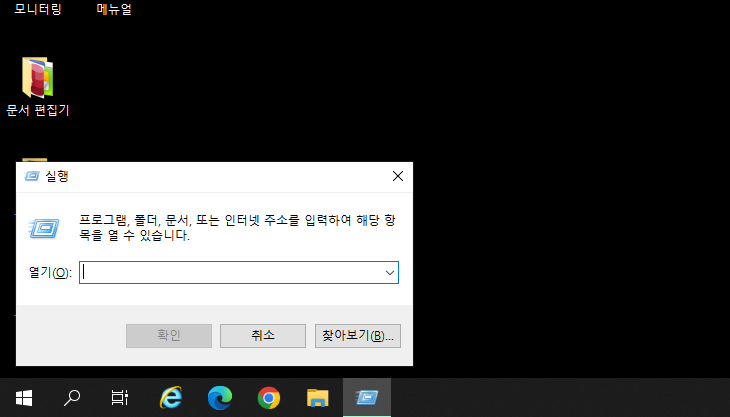
Task: Click the 실행 dialog title text
Action: 57,176
